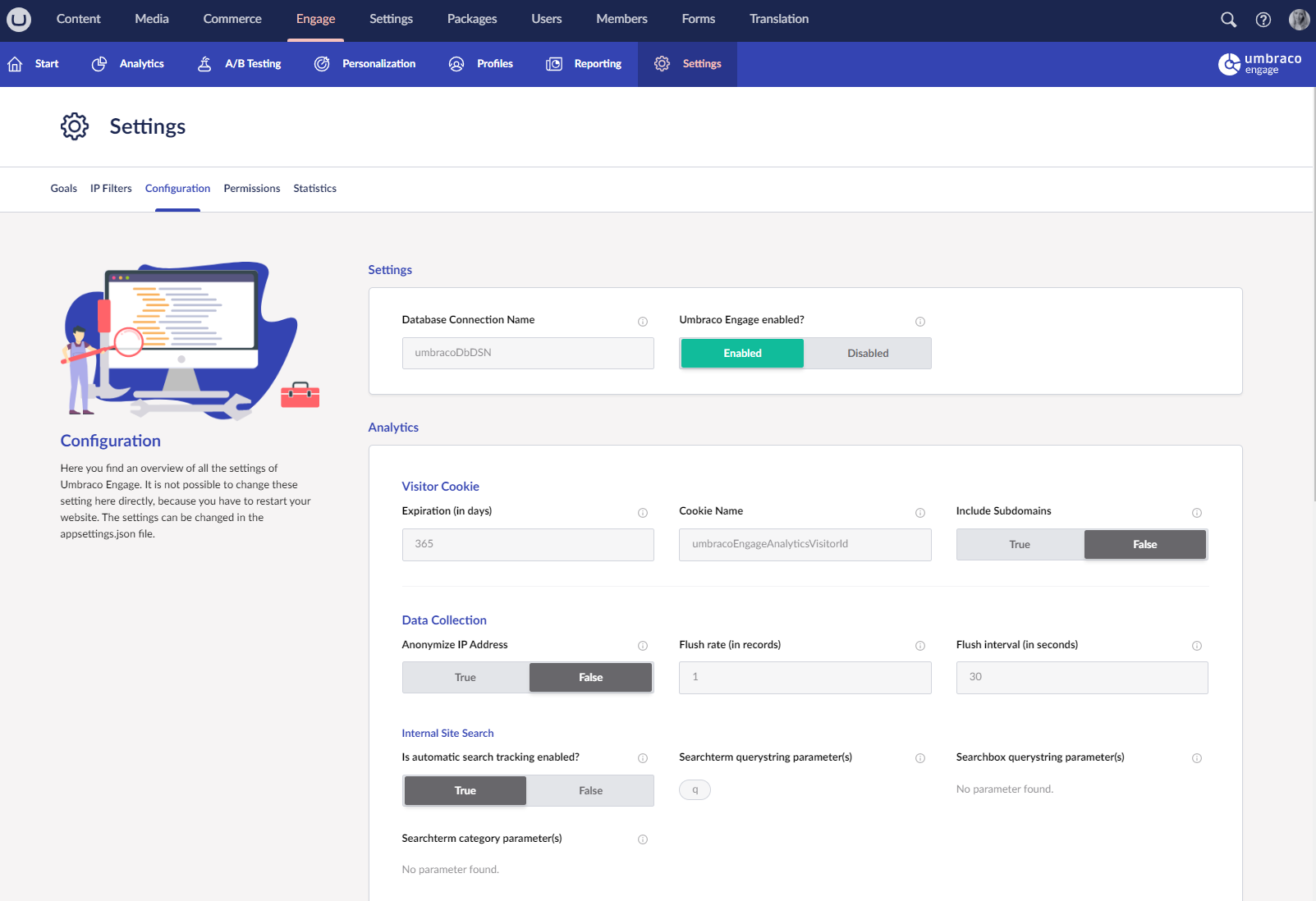Open the Forms menu in top bar
Screen dimensions: 1316x901
[x=697, y=19]
